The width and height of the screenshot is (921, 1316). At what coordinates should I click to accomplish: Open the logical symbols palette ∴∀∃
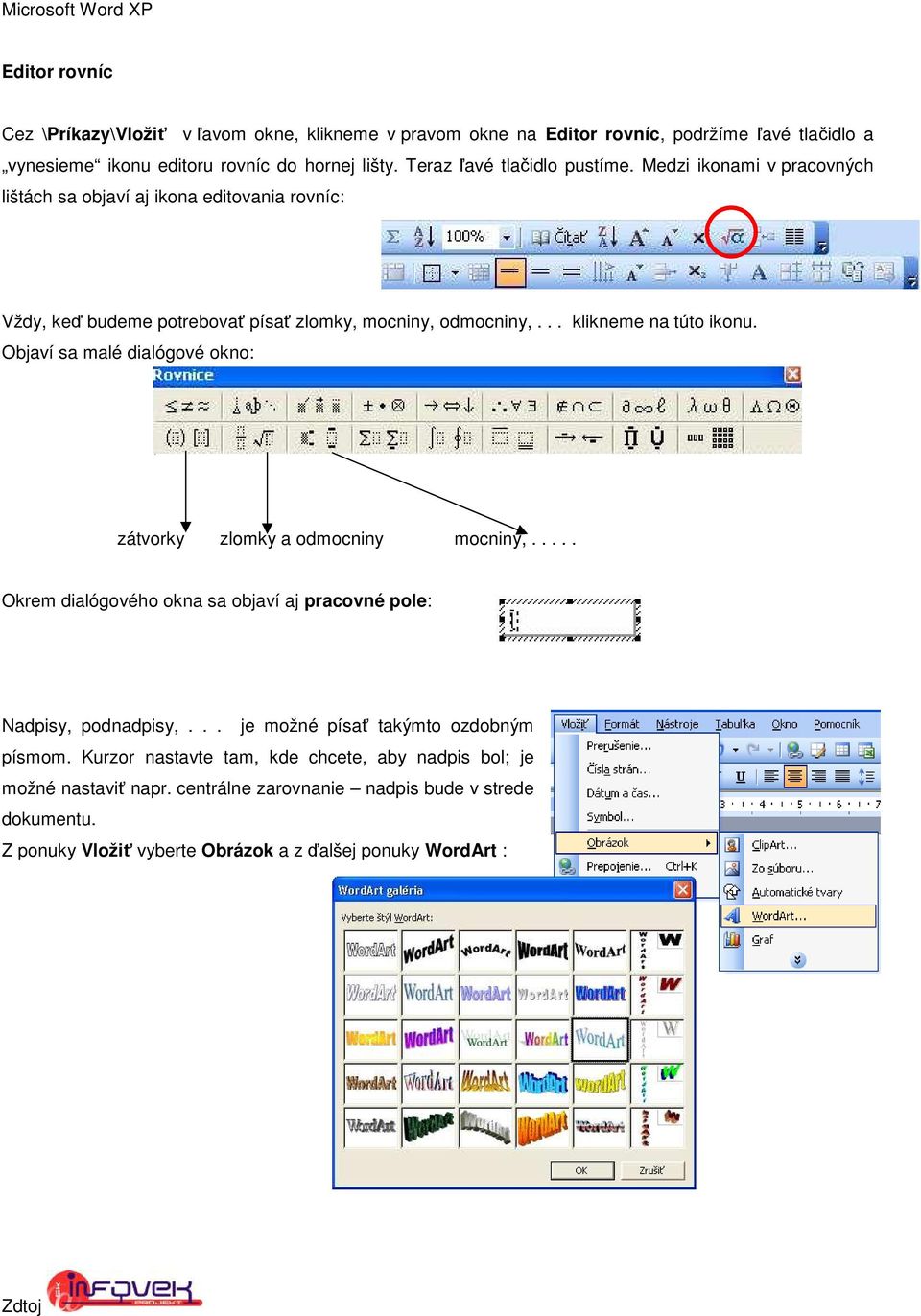tap(514, 406)
